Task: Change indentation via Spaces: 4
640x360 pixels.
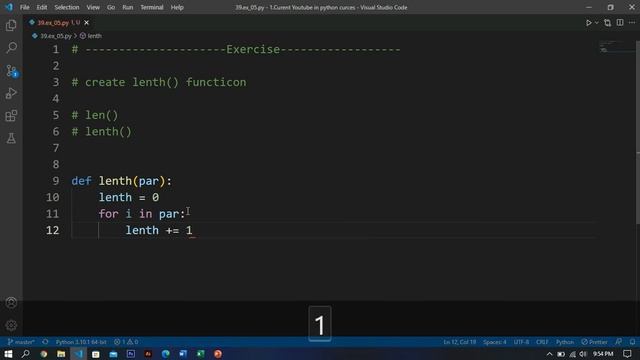Action: [x=495, y=342]
